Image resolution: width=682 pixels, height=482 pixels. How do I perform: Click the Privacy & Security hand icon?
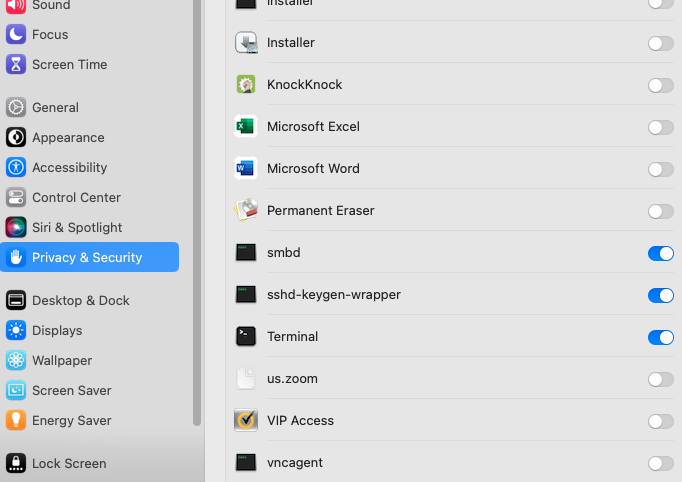16,258
